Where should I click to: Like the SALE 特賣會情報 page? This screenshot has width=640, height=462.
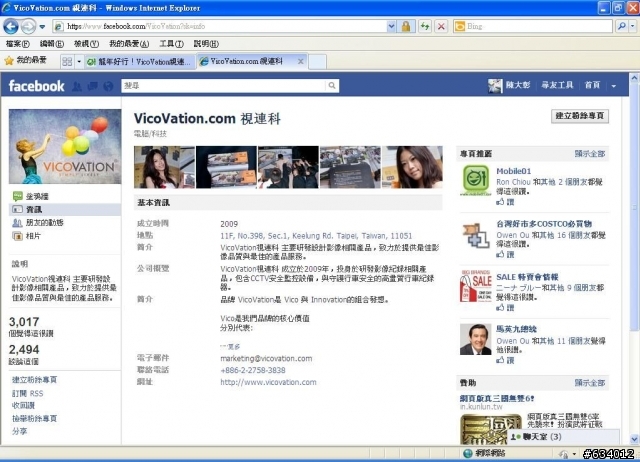506,308
